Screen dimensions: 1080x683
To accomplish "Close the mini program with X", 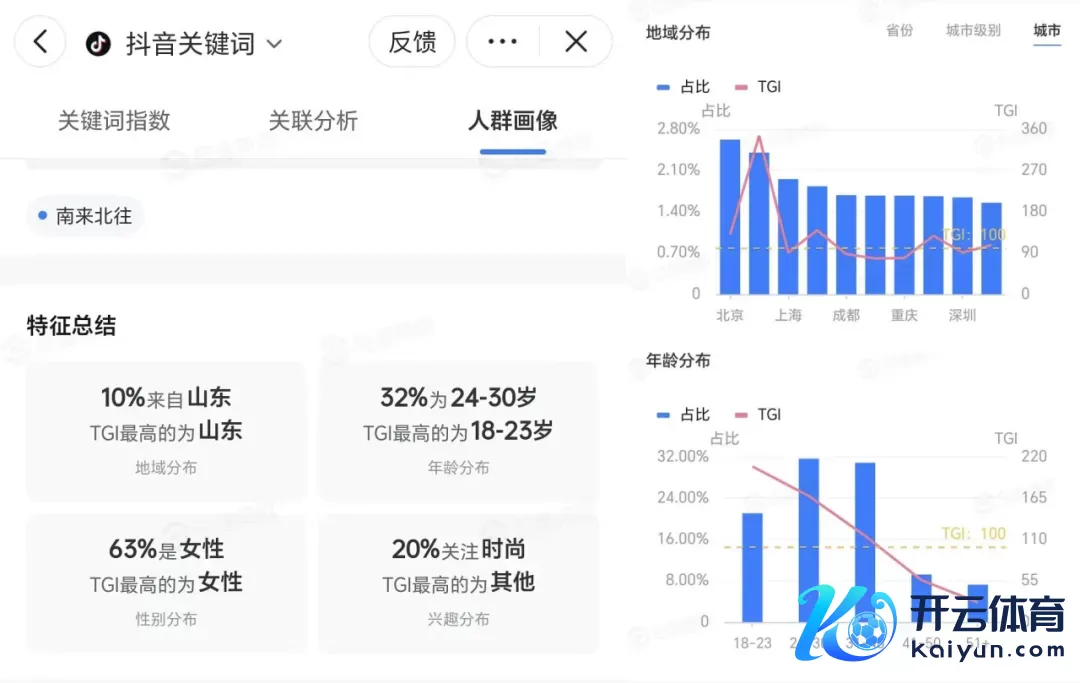I will (576, 42).
